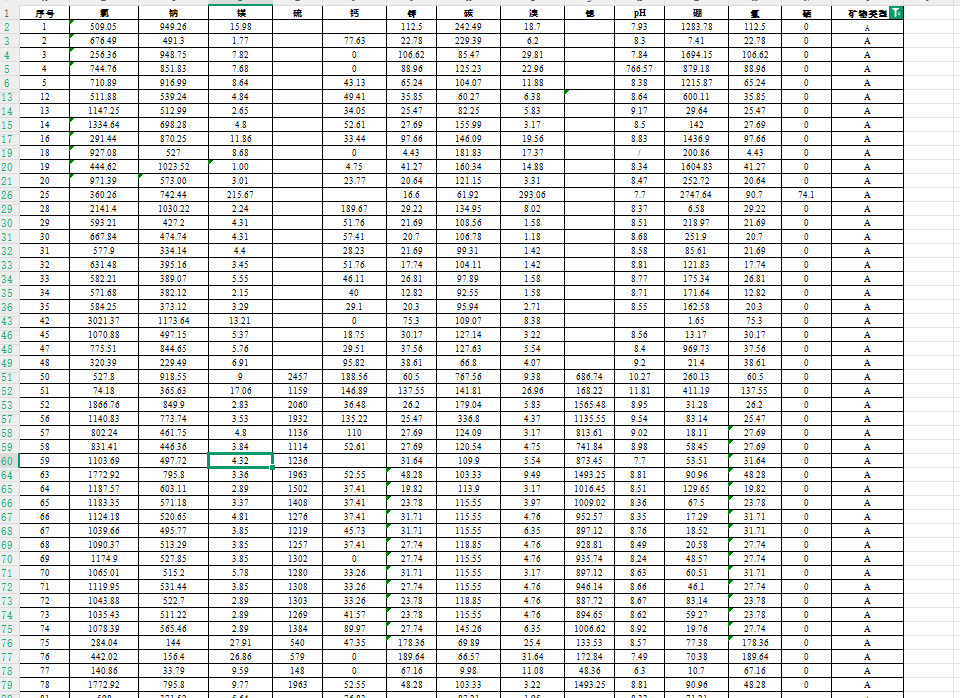960x698 pixels.
Task: Click cell with value 1334.64
Action: (103, 125)
